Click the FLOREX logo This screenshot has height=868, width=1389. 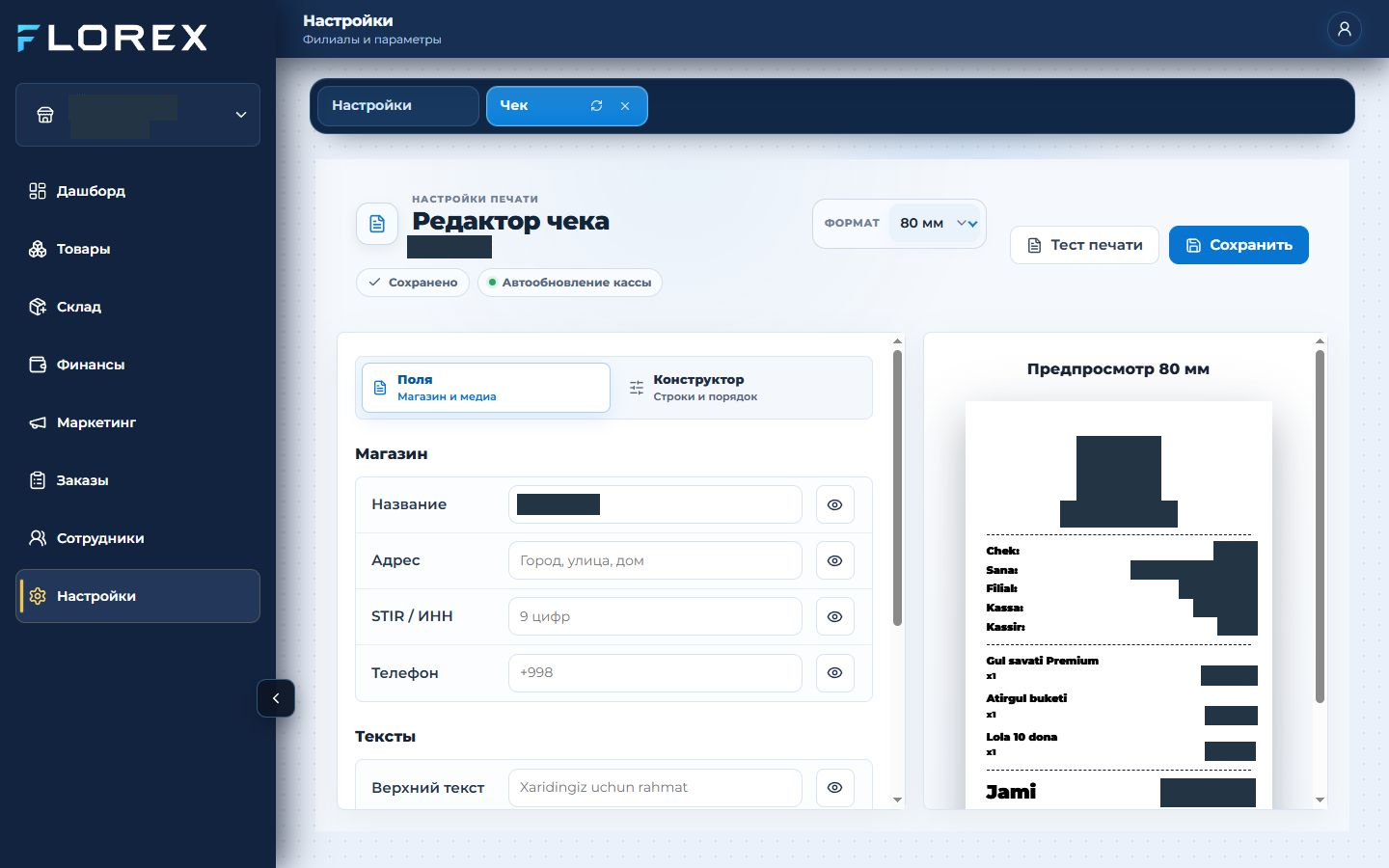click(x=113, y=38)
